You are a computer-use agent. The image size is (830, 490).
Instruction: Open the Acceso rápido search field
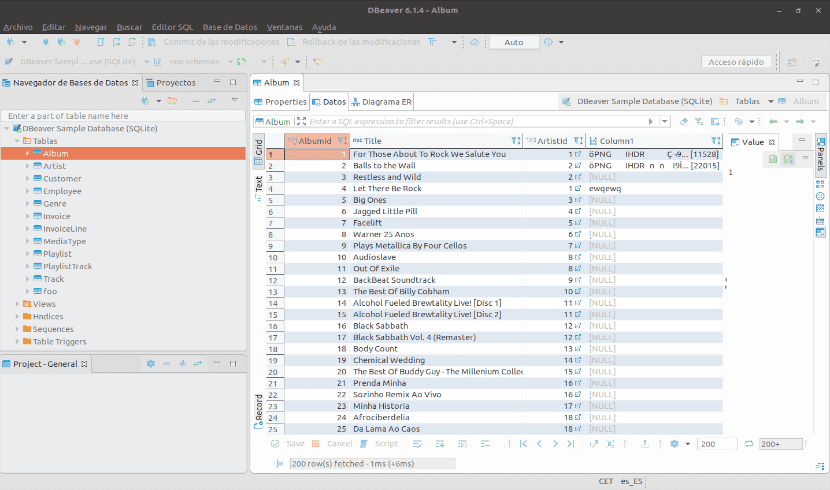736,62
